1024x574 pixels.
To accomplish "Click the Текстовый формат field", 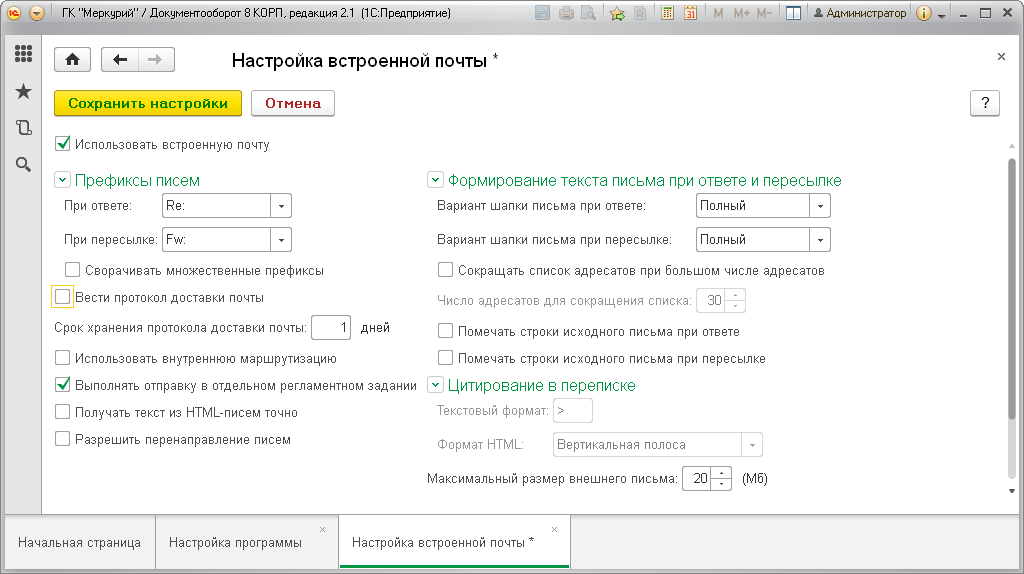I will pyautogui.click(x=573, y=411).
